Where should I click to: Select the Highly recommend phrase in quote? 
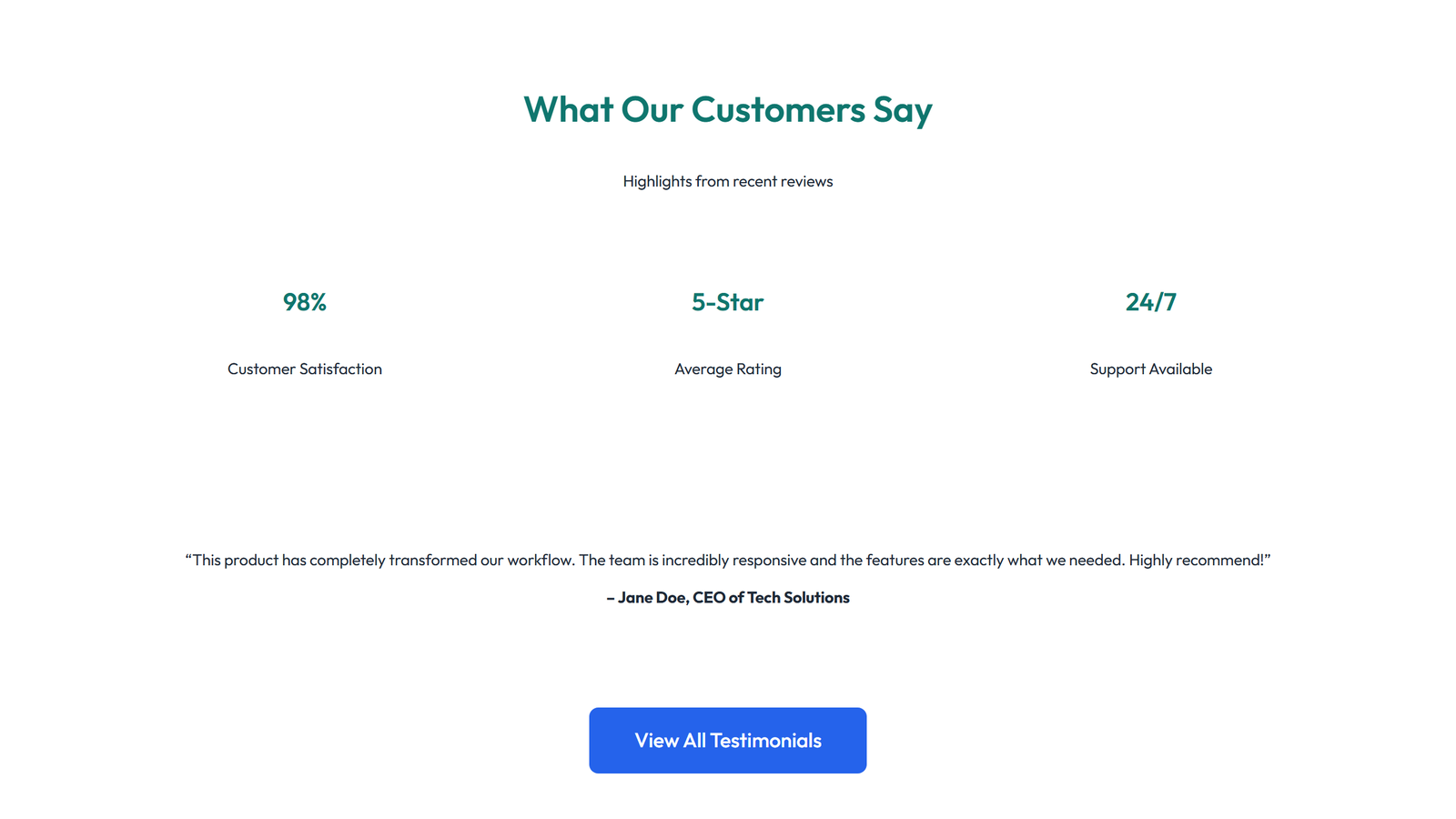pyautogui.click(x=1198, y=560)
